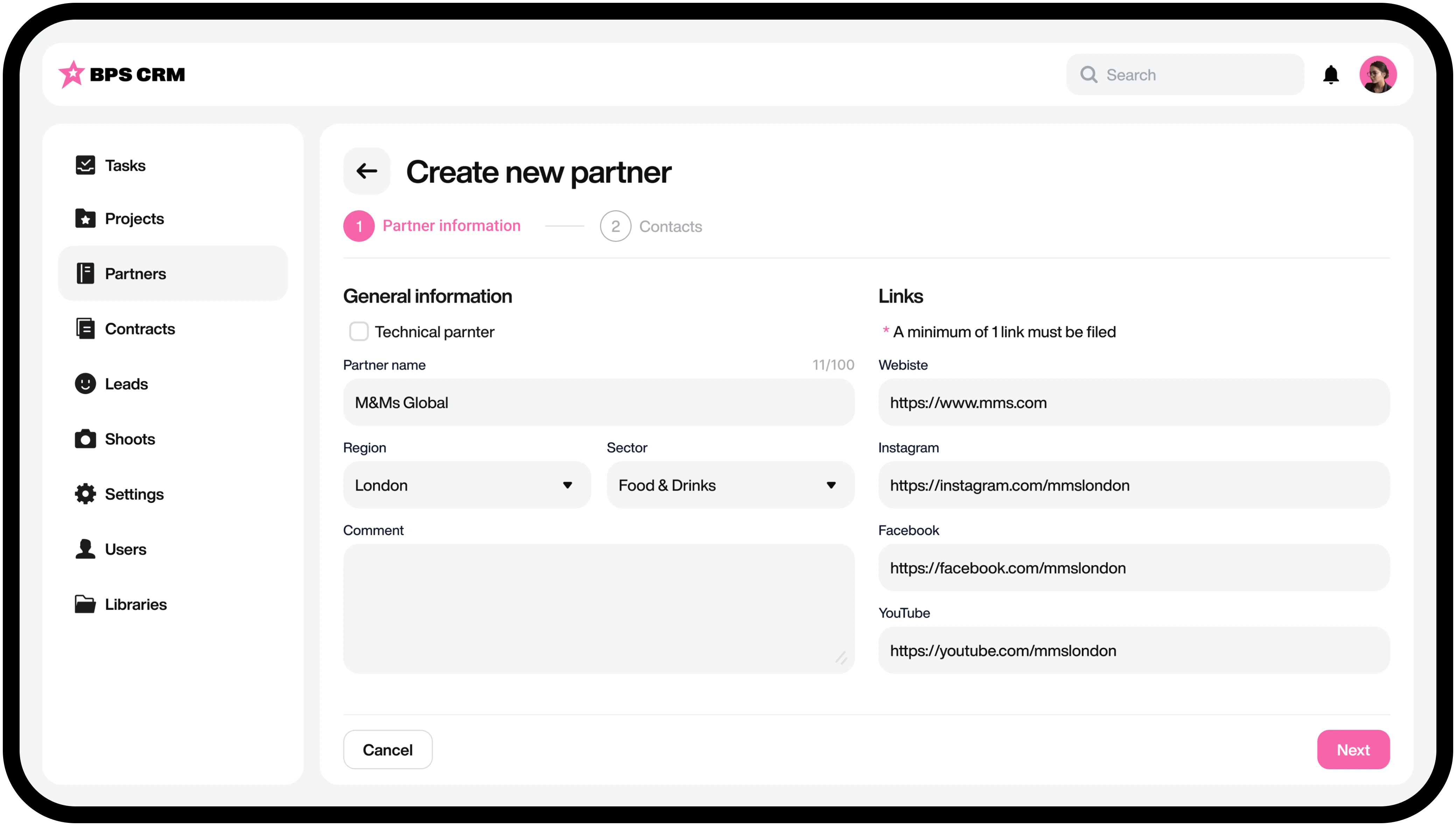
Task: Open Projects in the sidebar
Action: [x=173, y=218]
